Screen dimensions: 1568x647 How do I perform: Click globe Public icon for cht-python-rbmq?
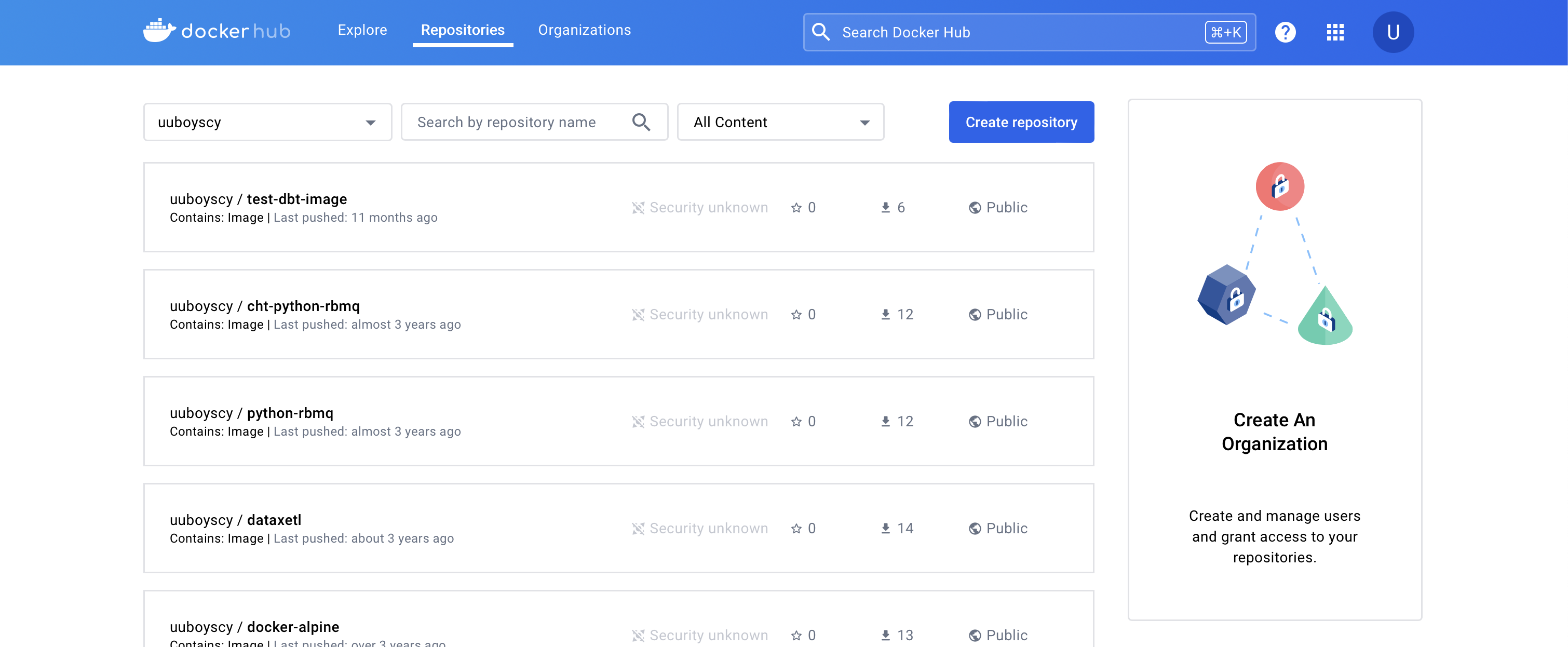975,315
